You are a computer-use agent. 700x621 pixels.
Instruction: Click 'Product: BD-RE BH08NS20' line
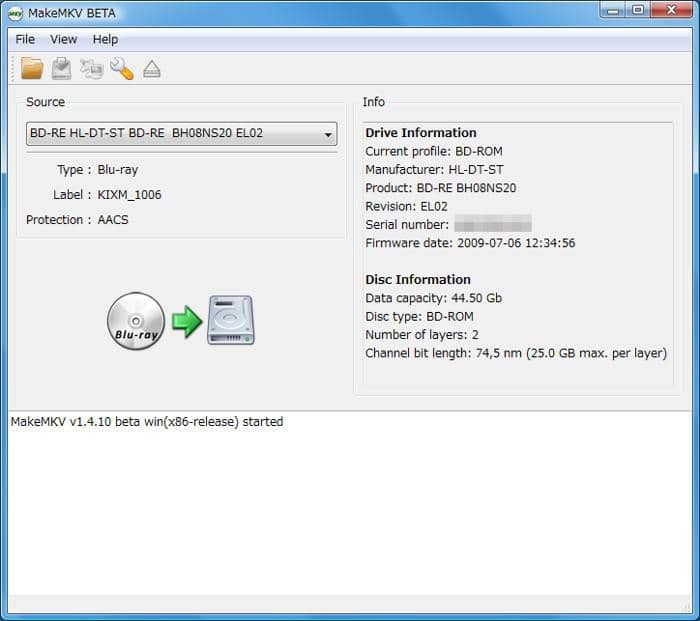pos(441,188)
